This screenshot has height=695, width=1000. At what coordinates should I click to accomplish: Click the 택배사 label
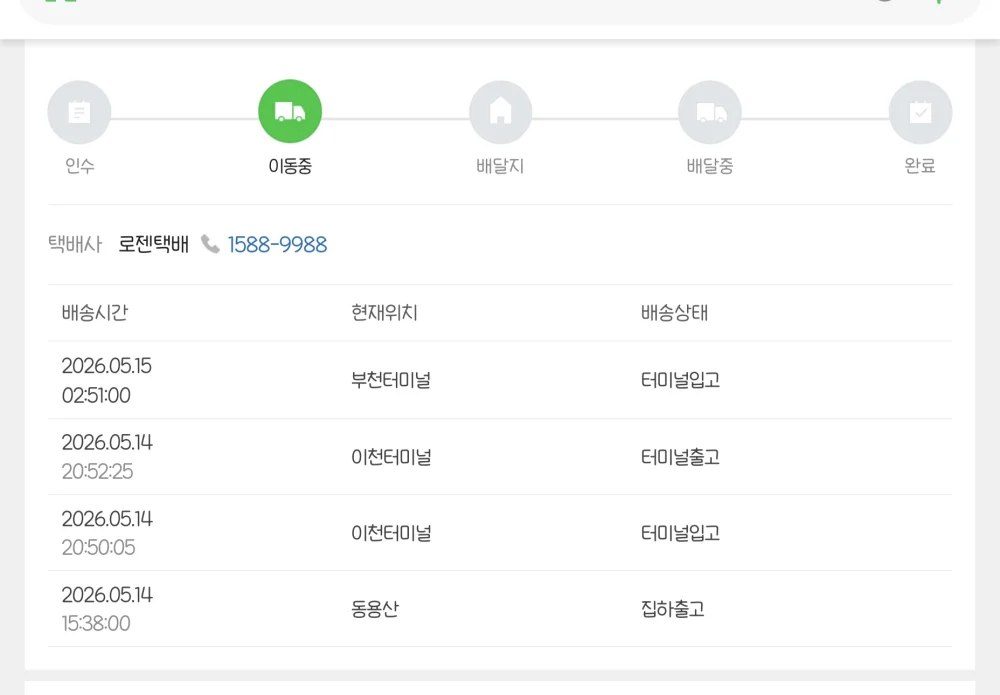(75, 244)
